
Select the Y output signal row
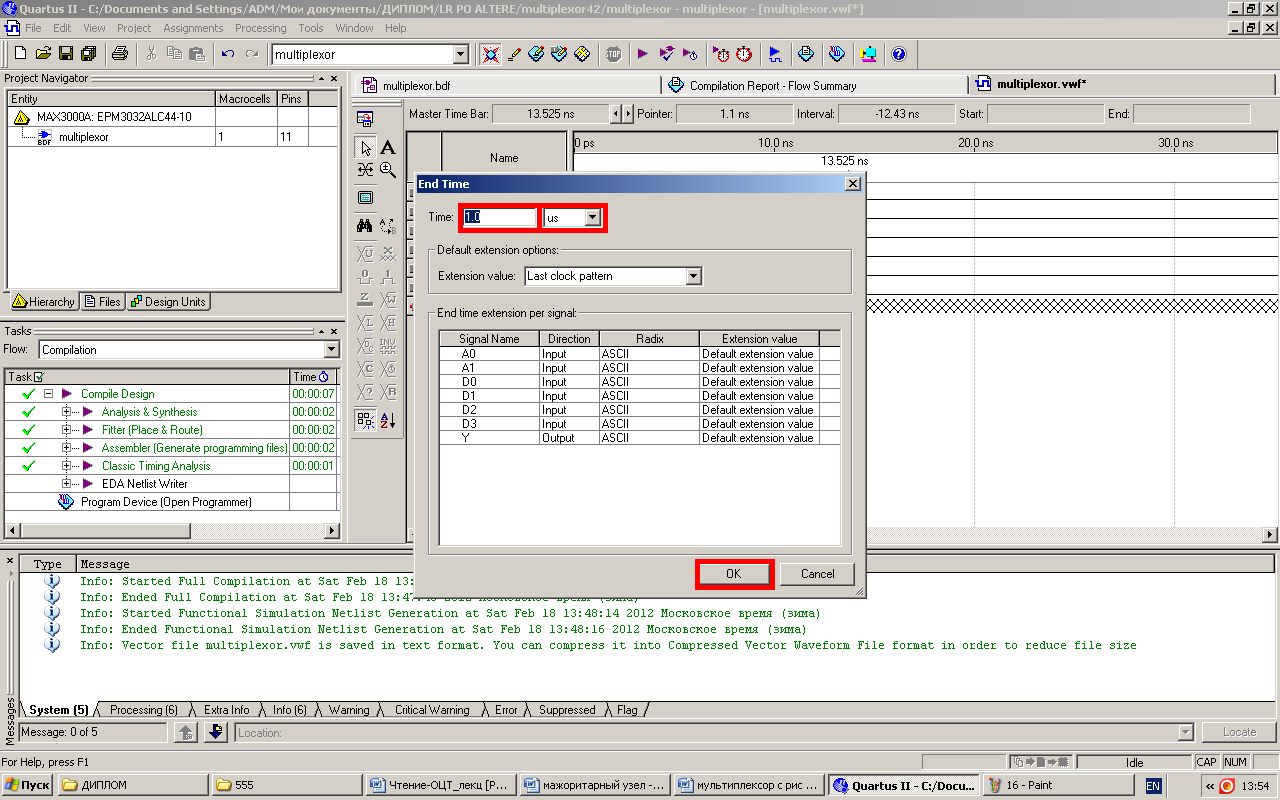pyautogui.click(x=640, y=438)
